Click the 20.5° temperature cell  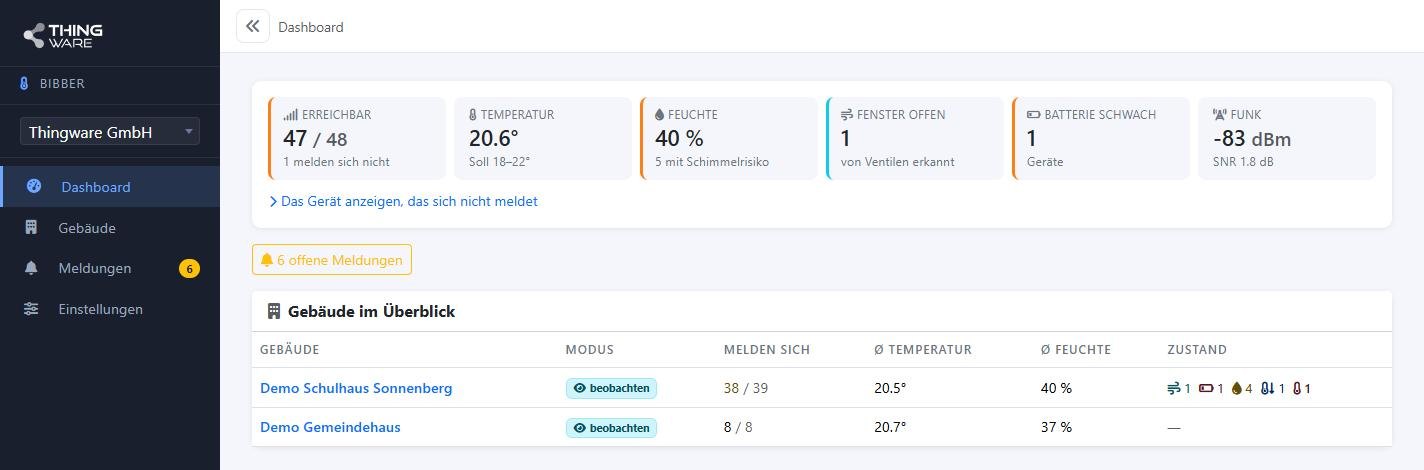[x=890, y=388]
